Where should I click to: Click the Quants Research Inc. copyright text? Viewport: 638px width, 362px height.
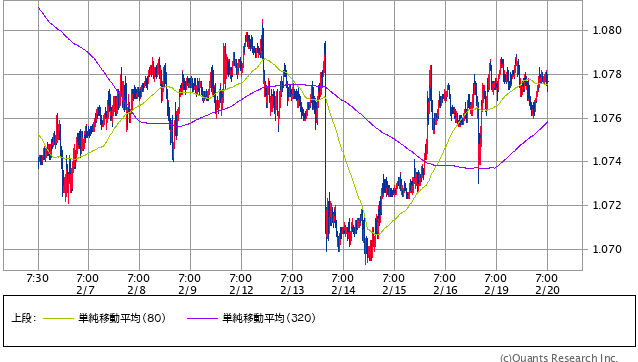point(559,358)
